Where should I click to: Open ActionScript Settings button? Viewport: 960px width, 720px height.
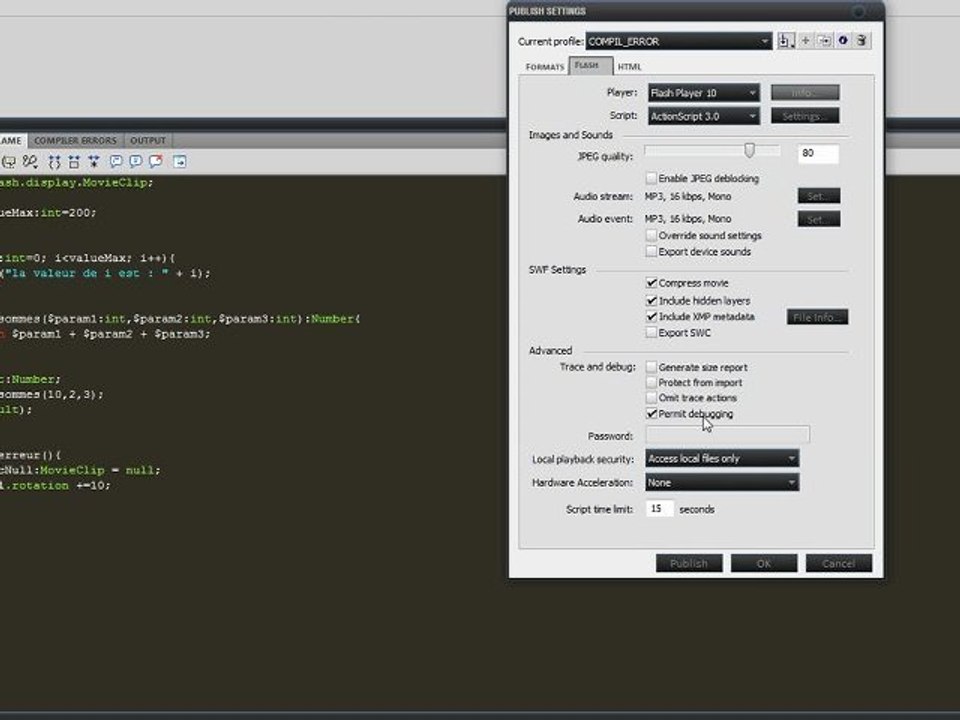[x=805, y=116]
